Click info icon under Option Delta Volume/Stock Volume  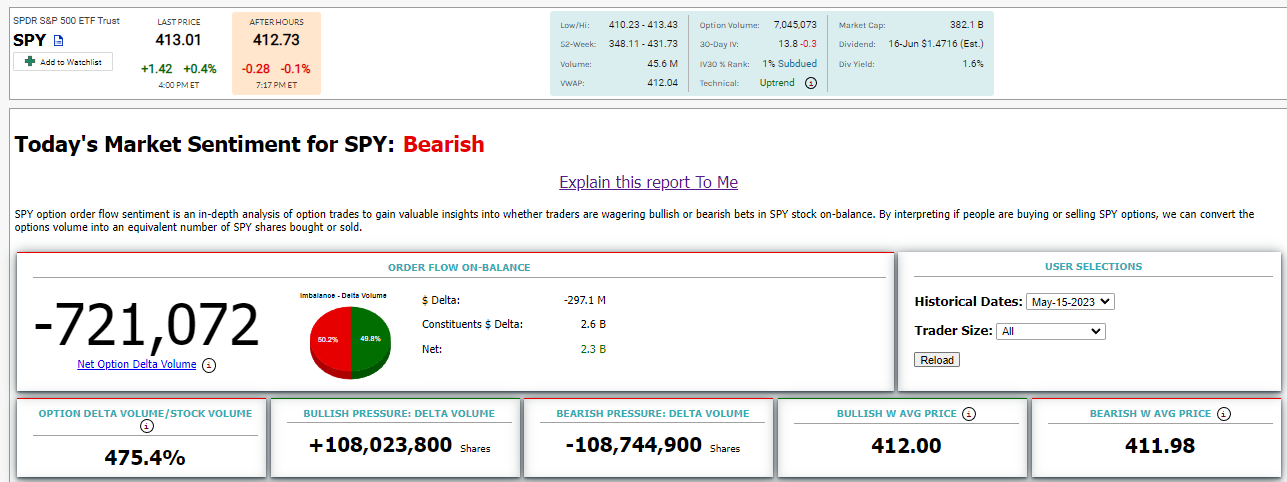[x=147, y=426]
